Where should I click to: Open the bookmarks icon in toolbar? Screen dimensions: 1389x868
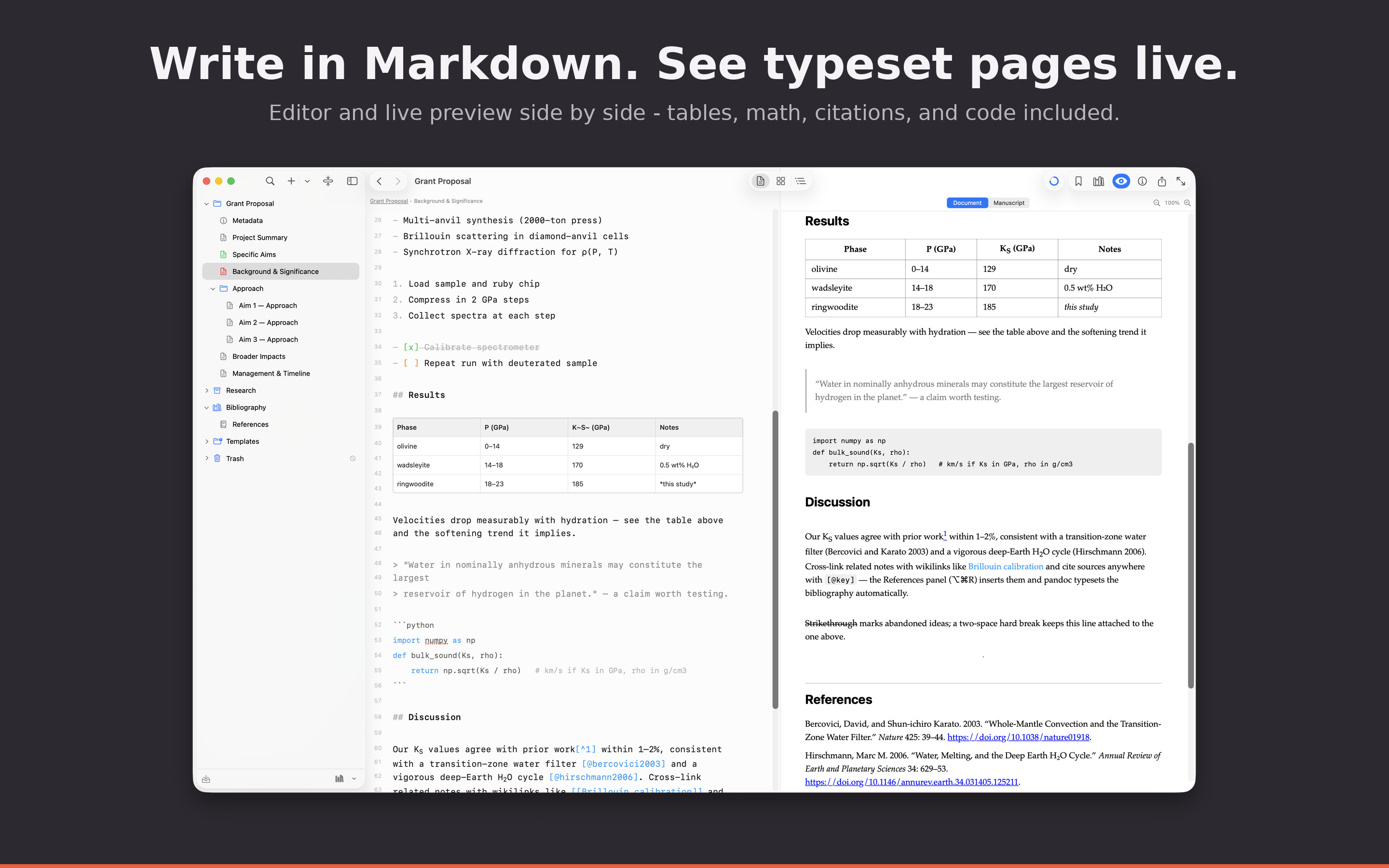click(1078, 181)
